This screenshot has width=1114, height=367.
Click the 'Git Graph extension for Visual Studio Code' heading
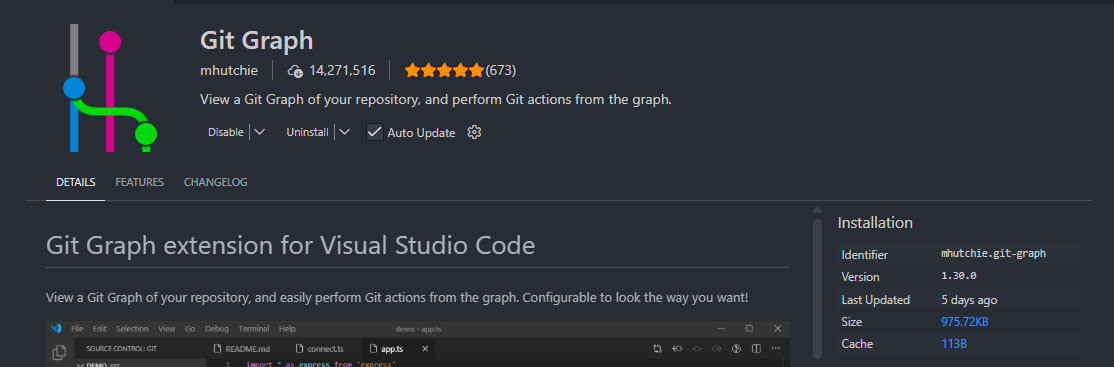click(x=290, y=246)
